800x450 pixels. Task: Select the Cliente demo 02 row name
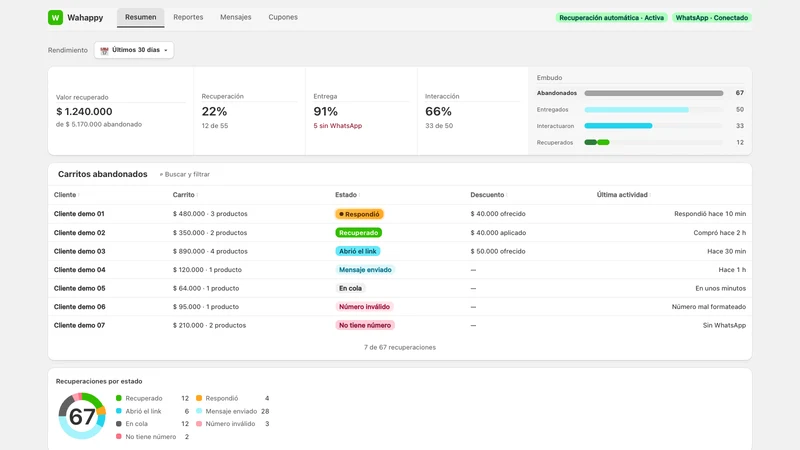(x=80, y=233)
